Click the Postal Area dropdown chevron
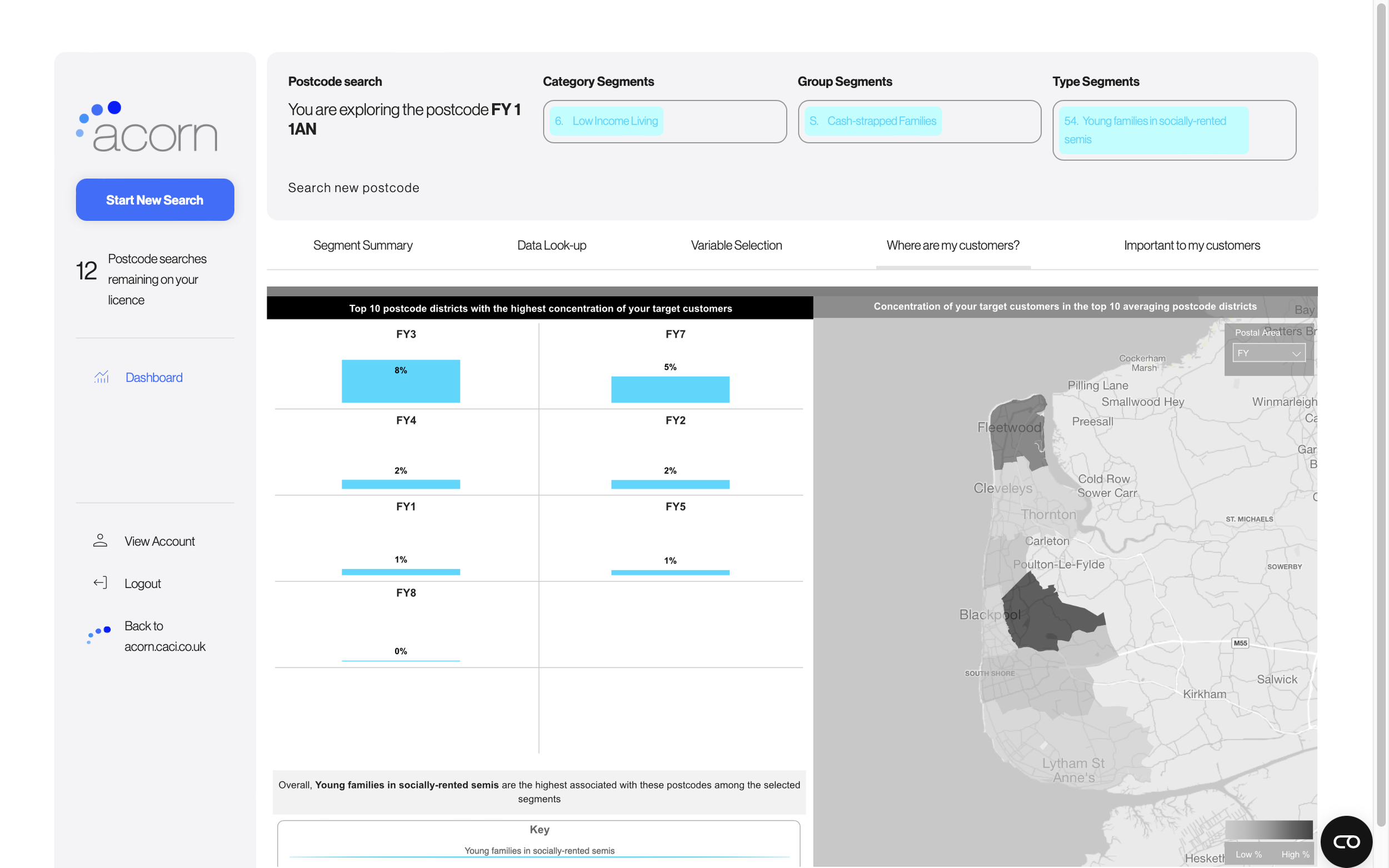This screenshot has width=1389, height=868. [x=1296, y=354]
